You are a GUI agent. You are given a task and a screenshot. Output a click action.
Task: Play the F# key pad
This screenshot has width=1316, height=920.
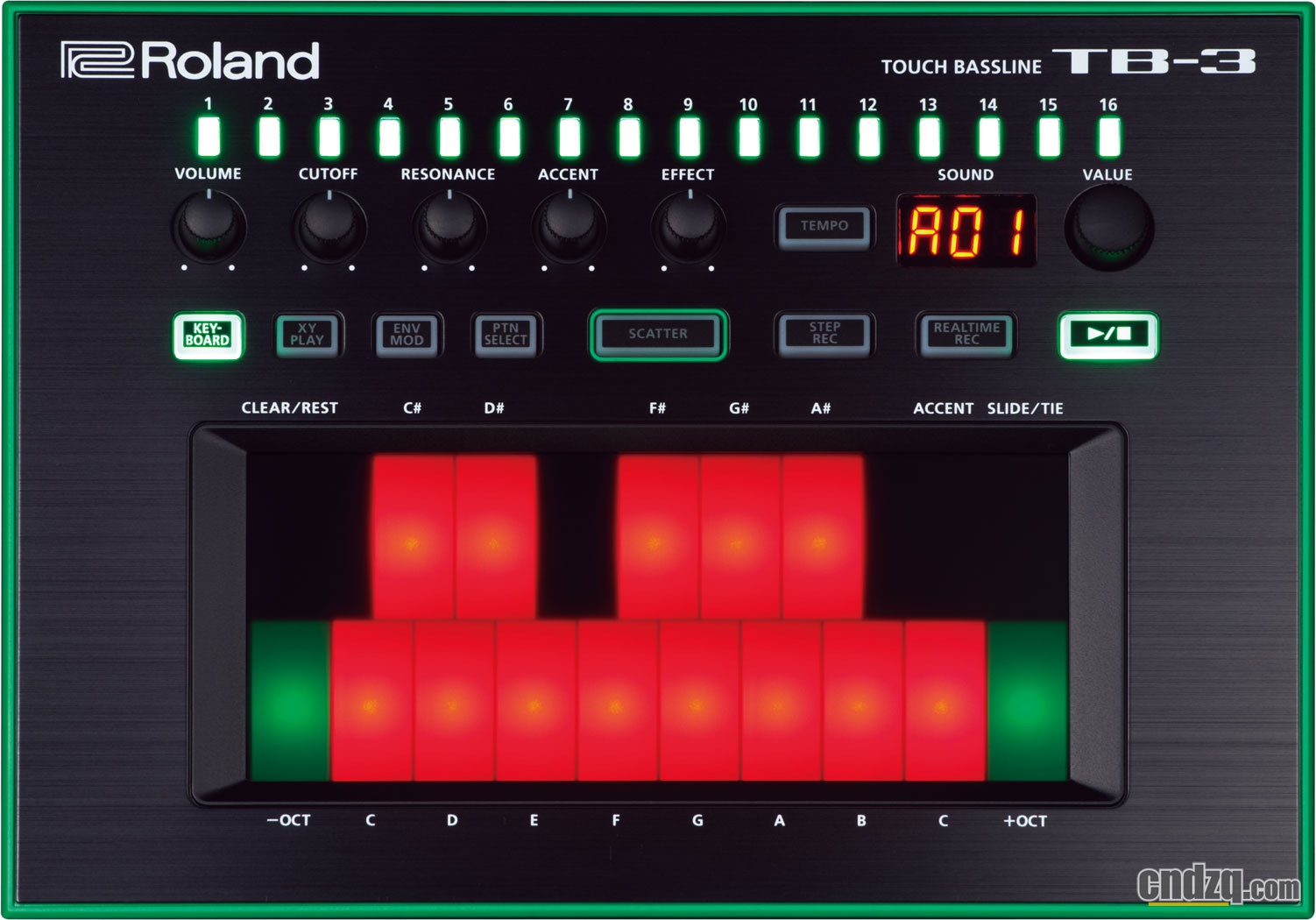pos(658,536)
